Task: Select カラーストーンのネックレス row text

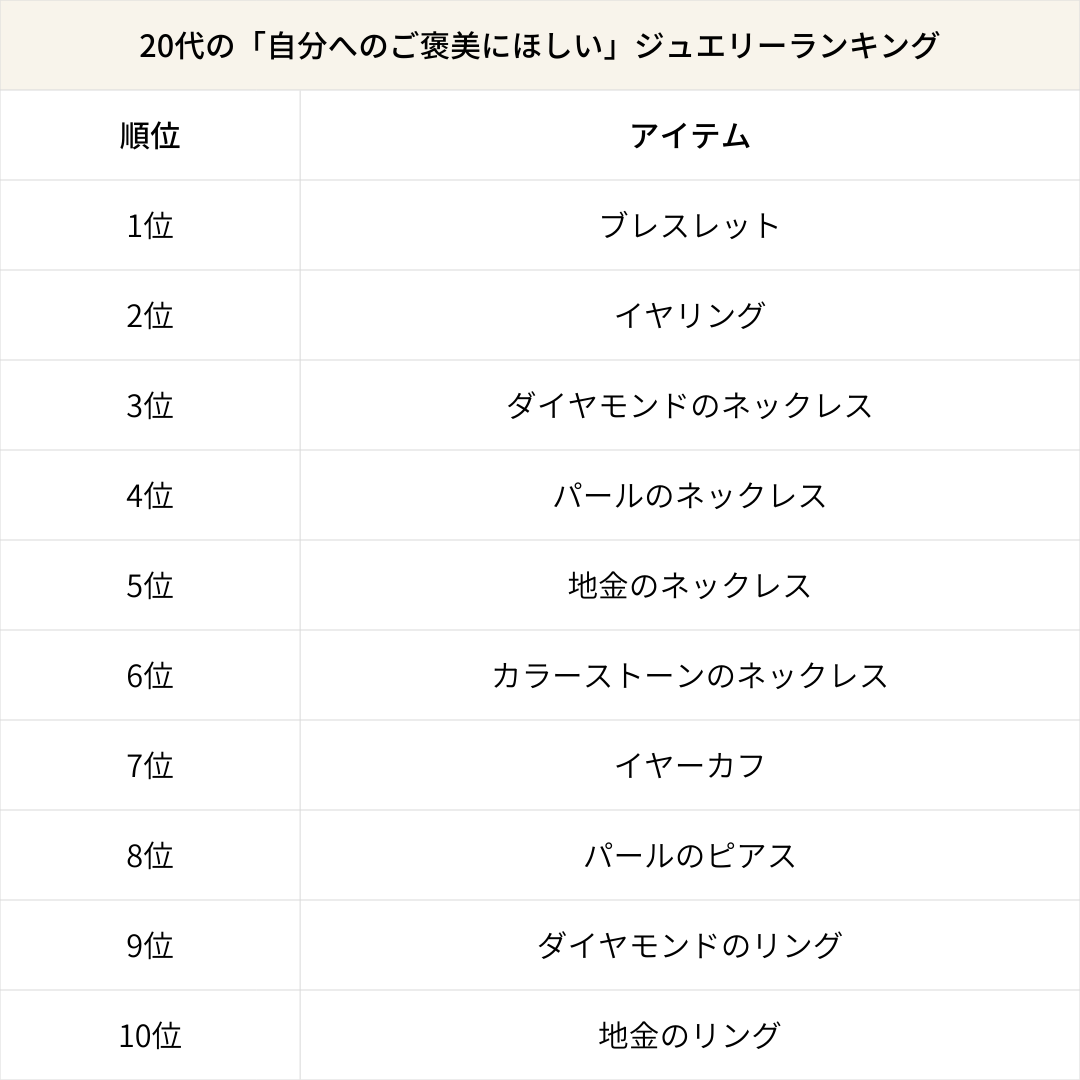Action: pyautogui.click(x=690, y=676)
